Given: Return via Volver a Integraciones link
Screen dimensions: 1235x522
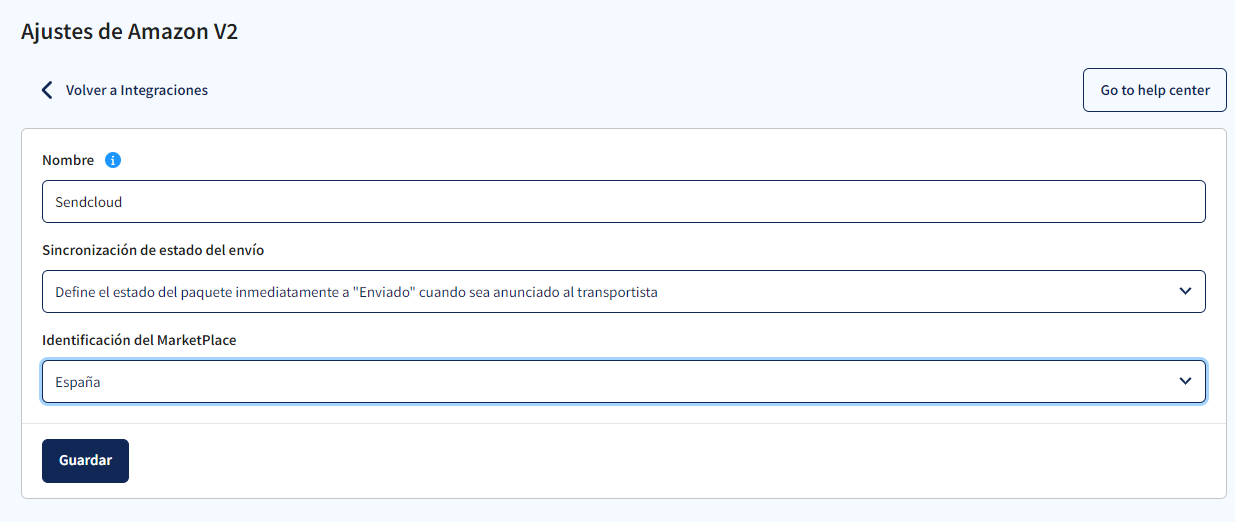Looking at the screenshot, I should (124, 90).
